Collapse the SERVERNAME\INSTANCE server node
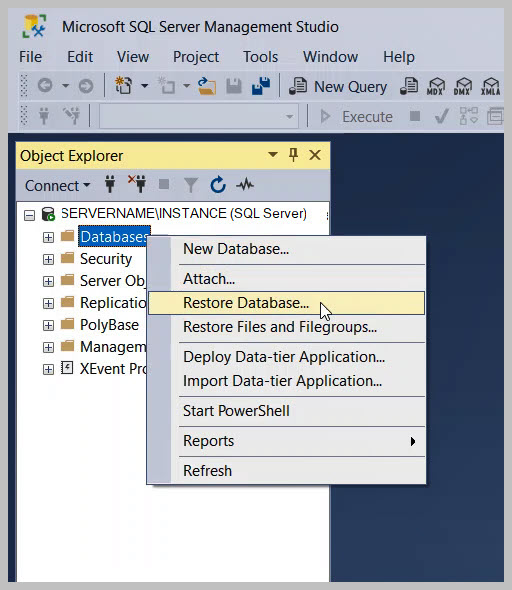The image size is (512, 590). (x=29, y=216)
